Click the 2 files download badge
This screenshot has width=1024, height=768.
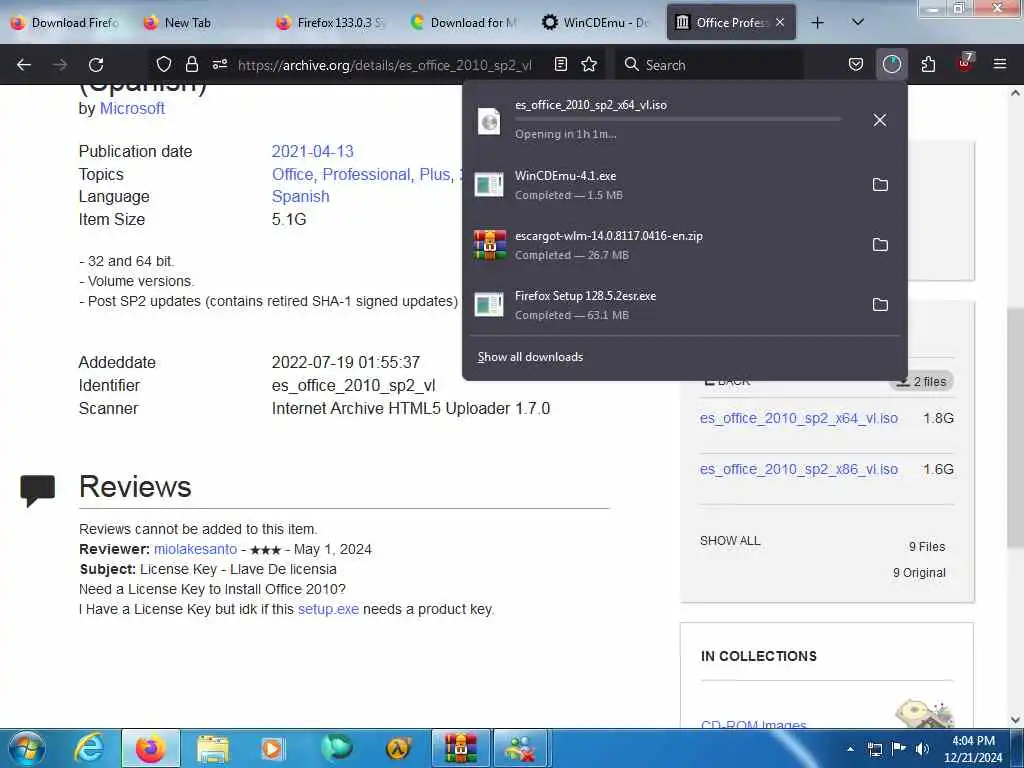coord(921,381)
